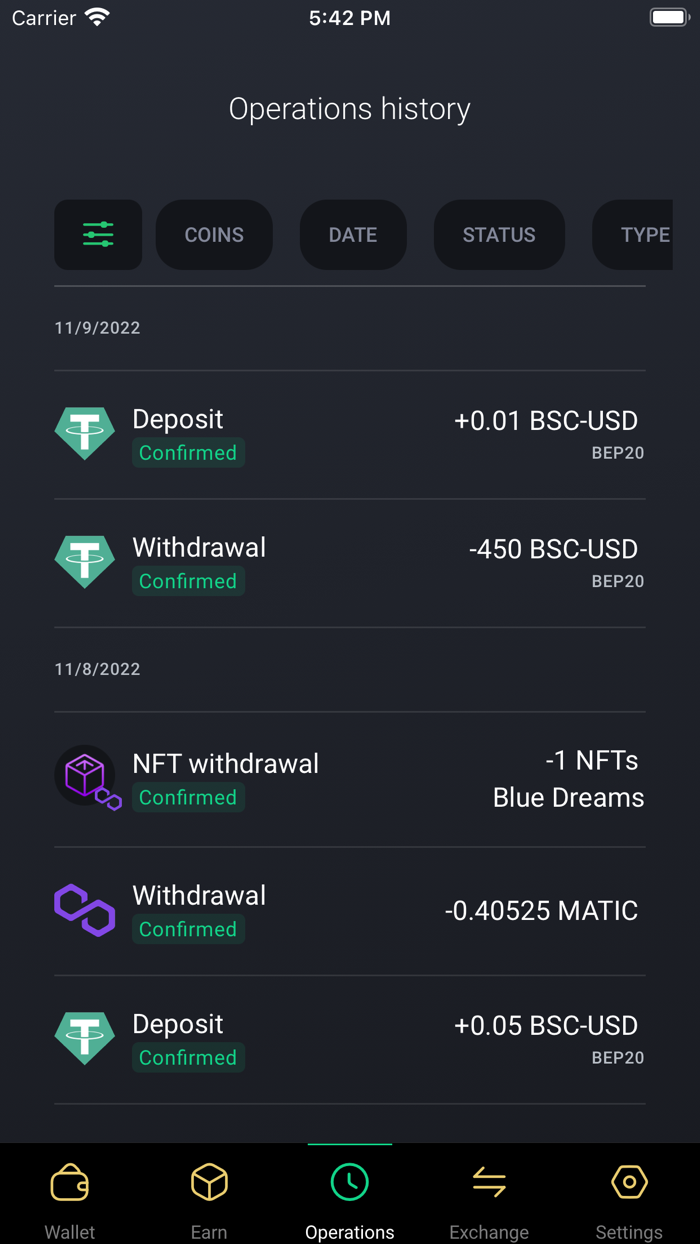Expand the 11/9/2022 date section
This screenshot has height=1244, width=700.
97,327
